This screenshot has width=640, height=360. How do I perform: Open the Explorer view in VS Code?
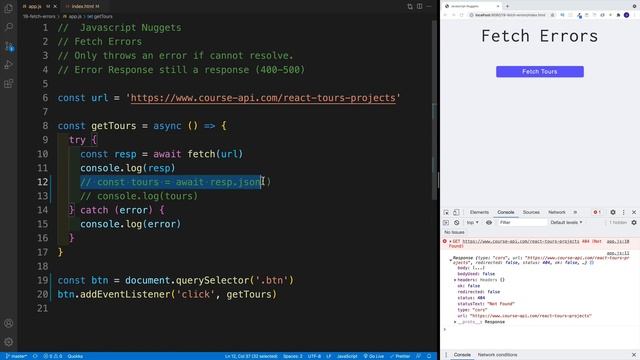(x=9, y=8)
